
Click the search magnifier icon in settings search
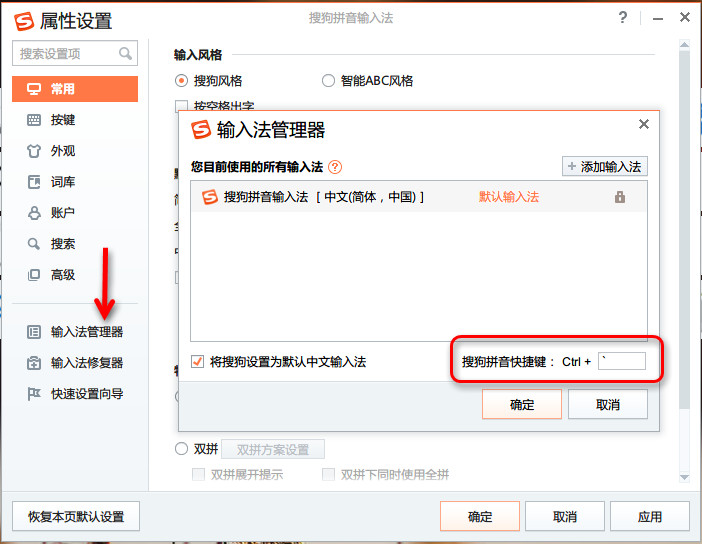(x=126, y=54)
